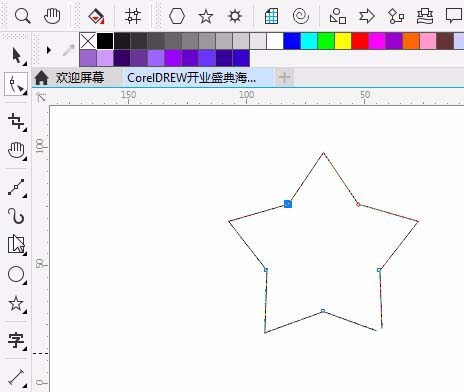Select the Complex Star tool

(235, 16)
